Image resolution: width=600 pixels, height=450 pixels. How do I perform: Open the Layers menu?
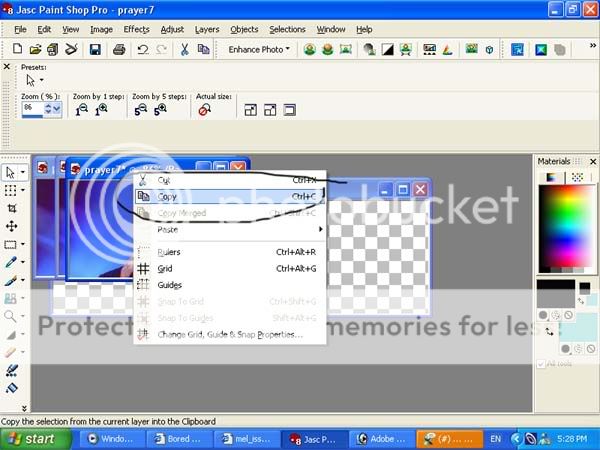207,29
